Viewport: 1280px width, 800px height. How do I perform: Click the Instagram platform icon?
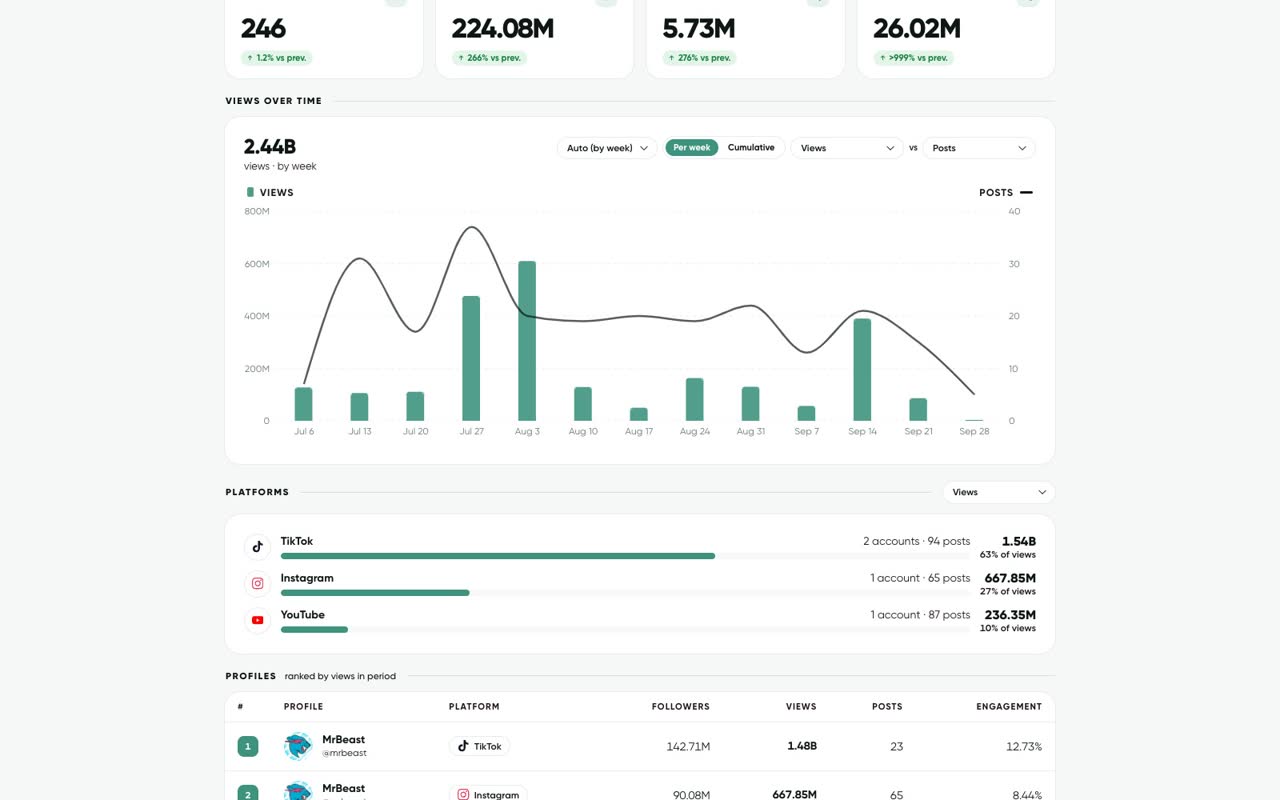click(257, 583)
